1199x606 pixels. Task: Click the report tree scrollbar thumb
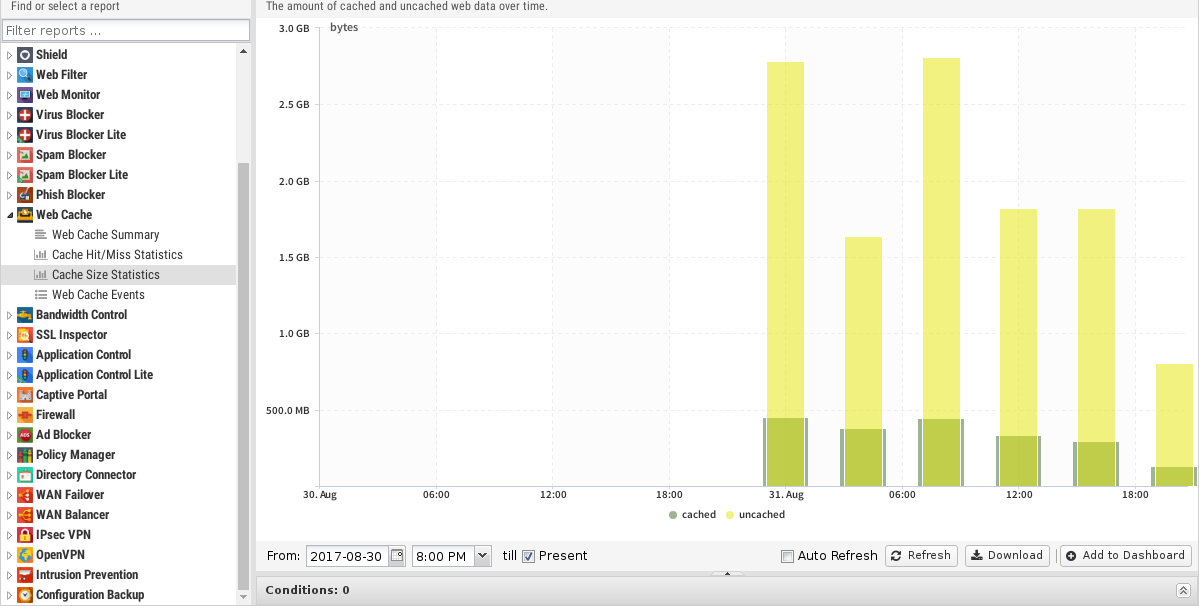[x=243, y=374]
